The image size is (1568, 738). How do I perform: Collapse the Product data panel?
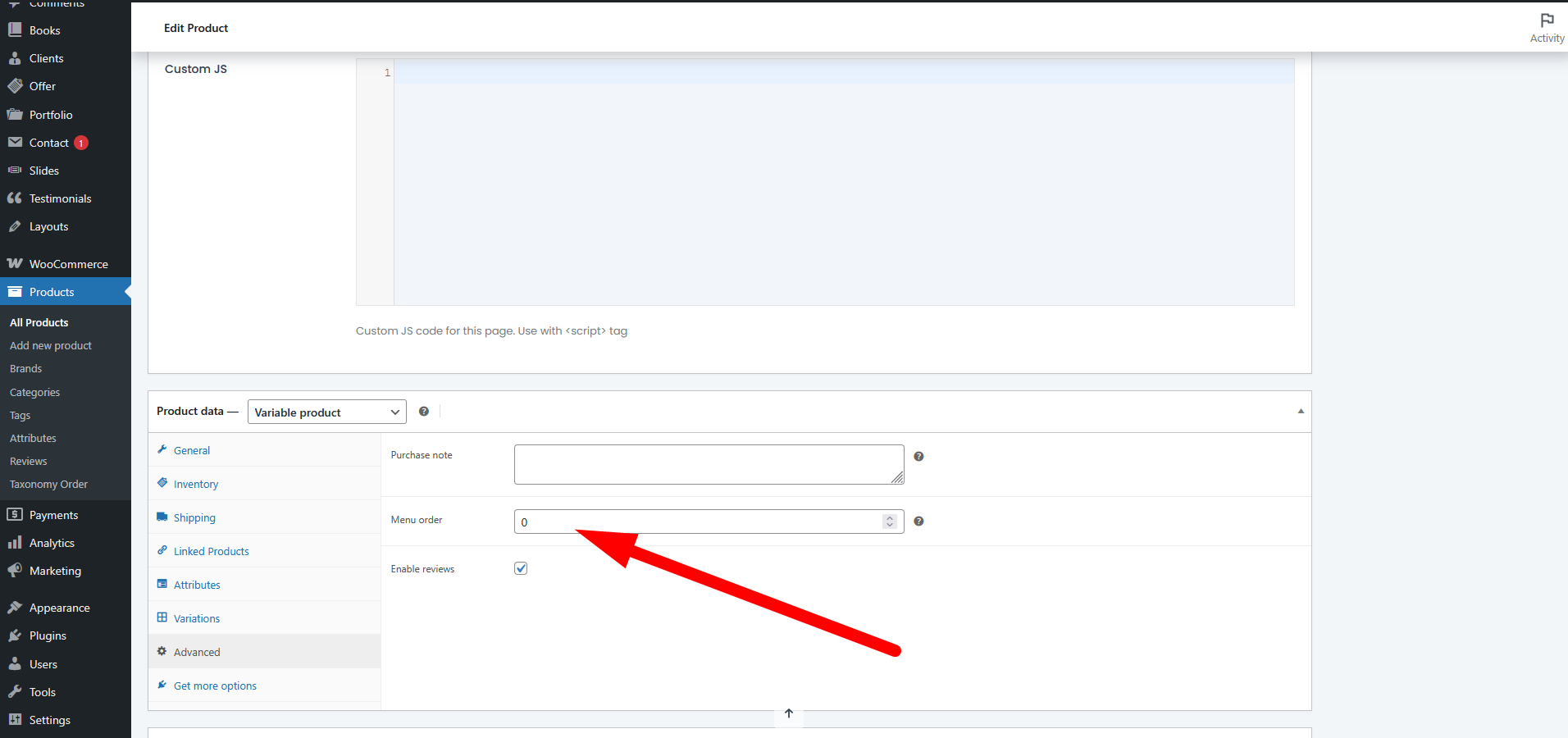point(1301,412)
